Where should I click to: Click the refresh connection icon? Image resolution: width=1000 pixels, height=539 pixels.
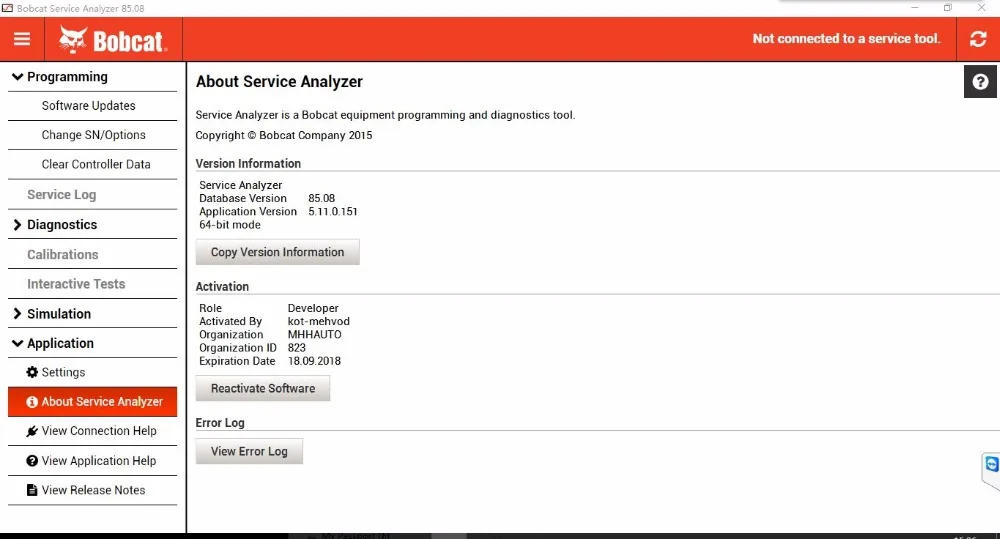pyautogui.click(x=978, y=39)
